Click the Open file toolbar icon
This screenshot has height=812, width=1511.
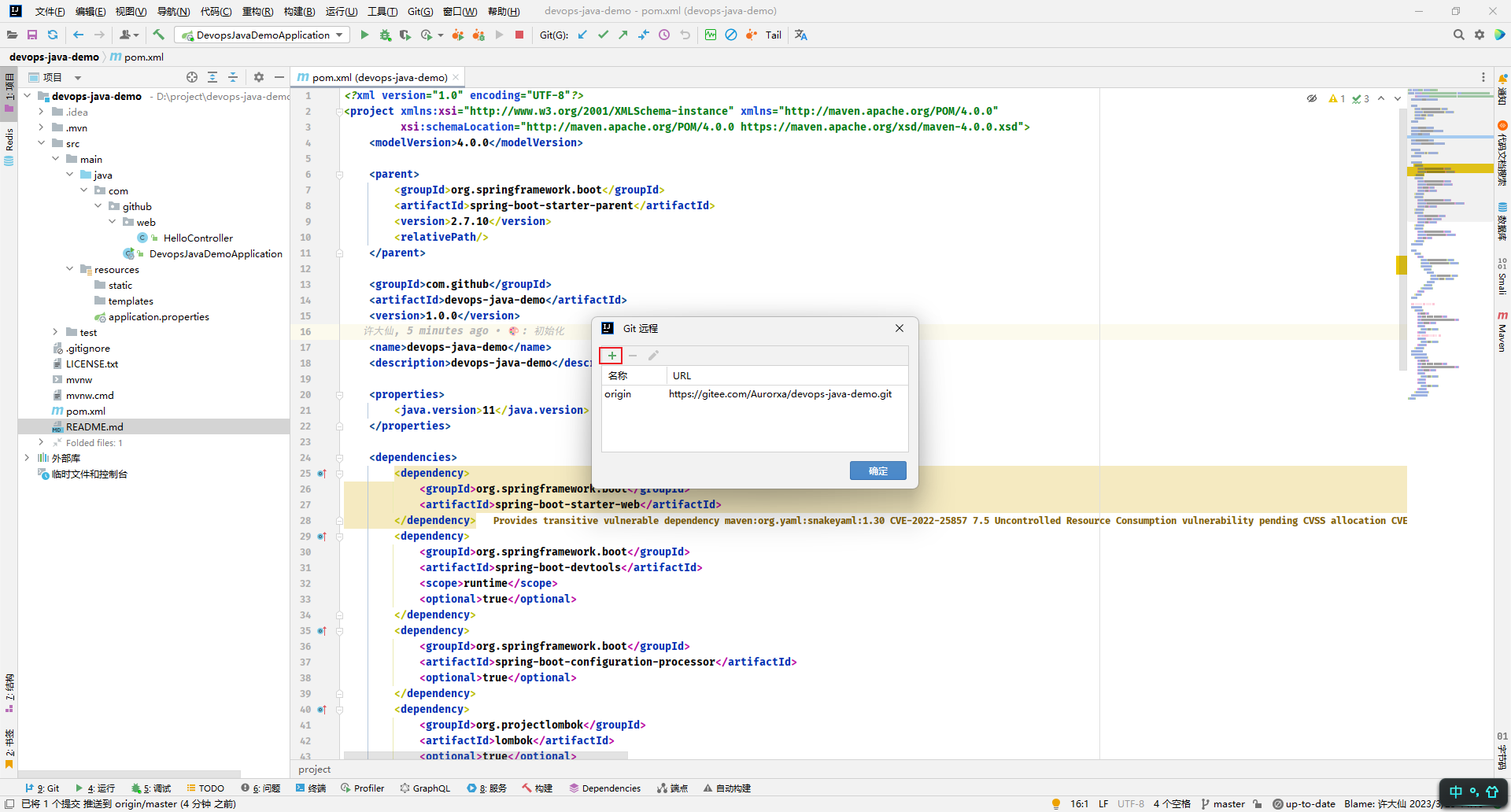click(x=12, y=35)
